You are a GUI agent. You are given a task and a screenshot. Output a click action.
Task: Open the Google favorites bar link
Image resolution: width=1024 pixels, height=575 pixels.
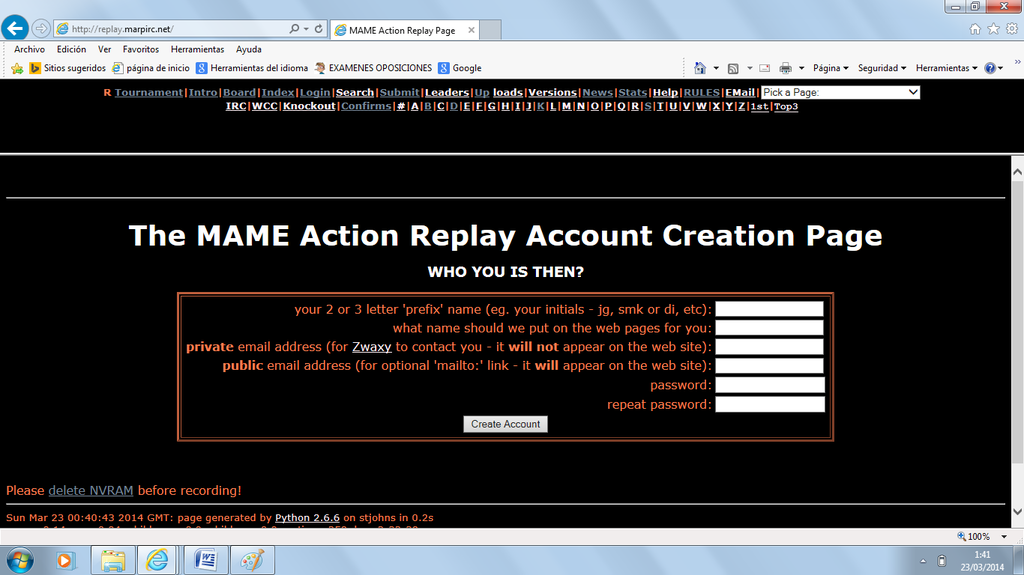point(460,68)
